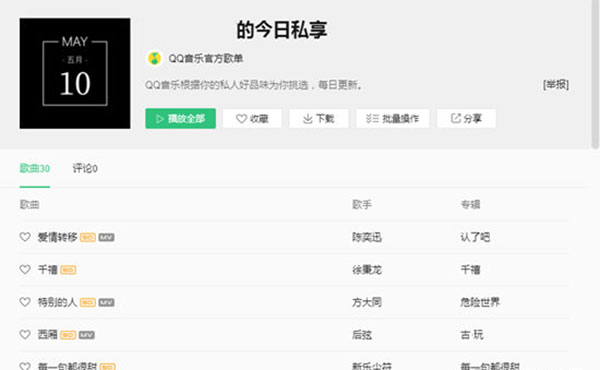Open album 危险世界
The height and width of the screenshot is (370, 600).
click(480, 302)
